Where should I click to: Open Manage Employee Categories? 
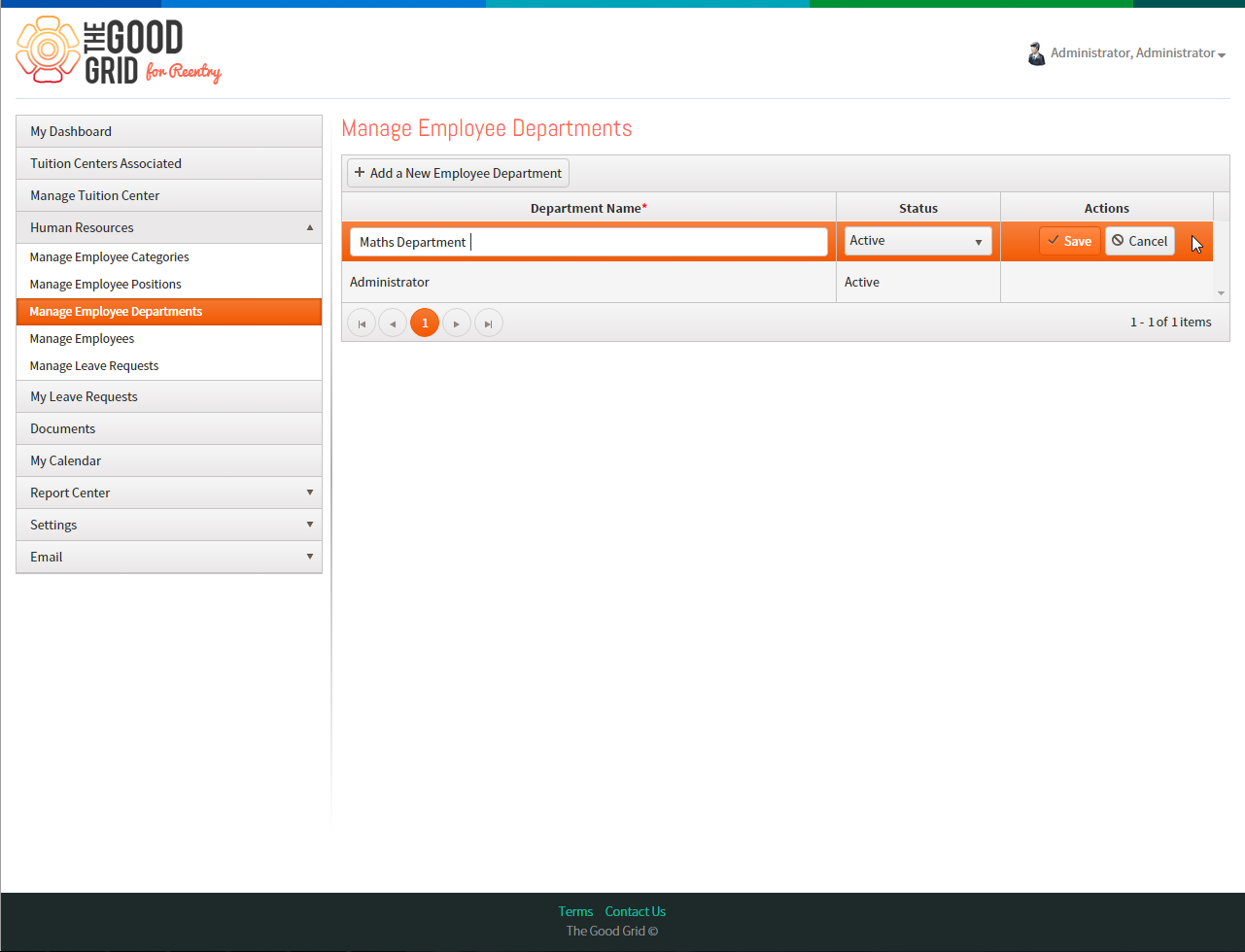pyautogui.click(x=169, y=257)
